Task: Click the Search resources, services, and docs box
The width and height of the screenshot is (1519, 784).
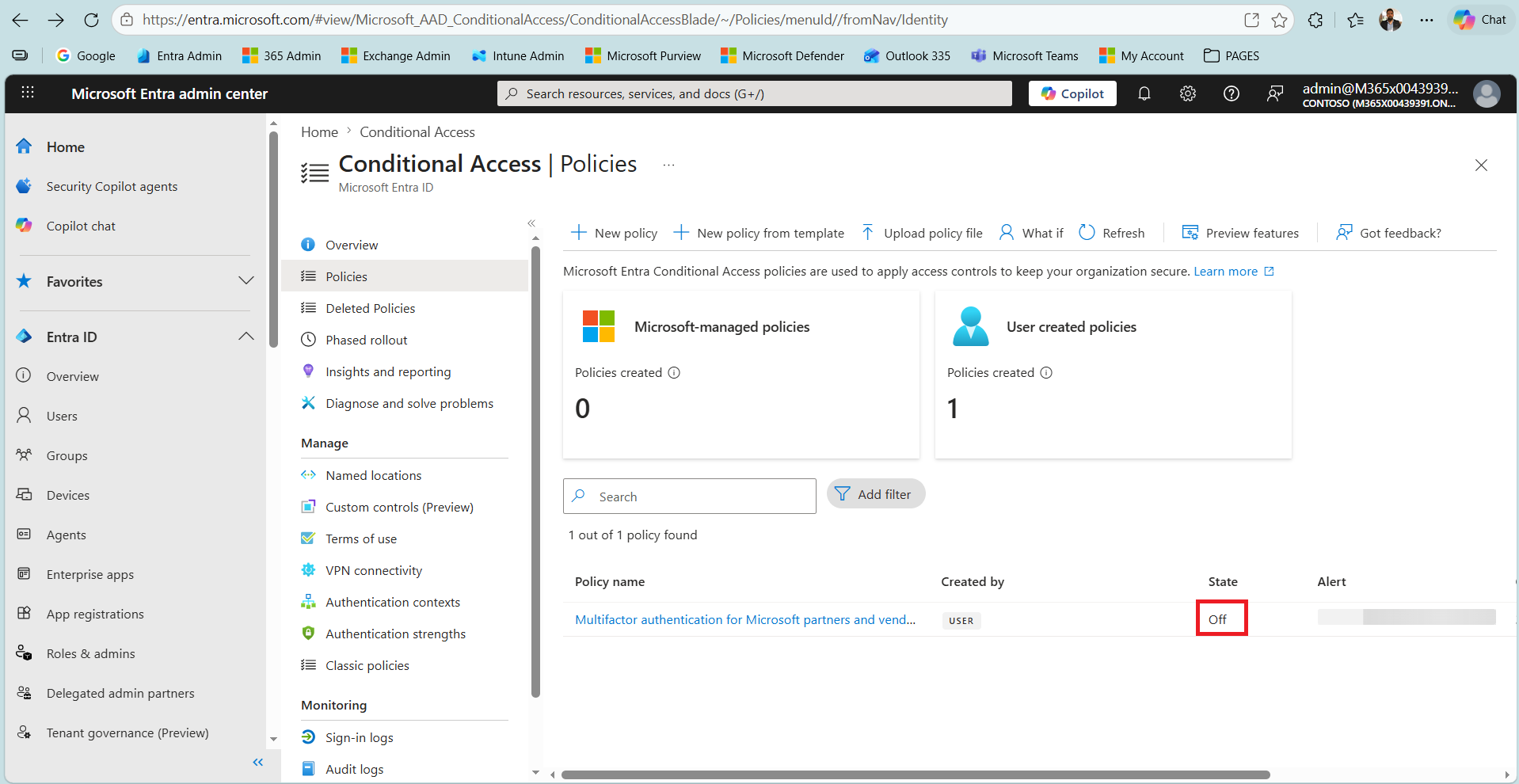Action: click(755, 93)
